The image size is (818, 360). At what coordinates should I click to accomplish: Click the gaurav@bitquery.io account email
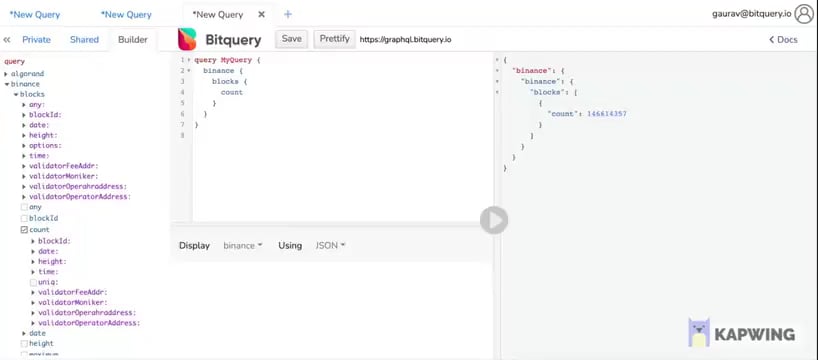tap(751, 14)
